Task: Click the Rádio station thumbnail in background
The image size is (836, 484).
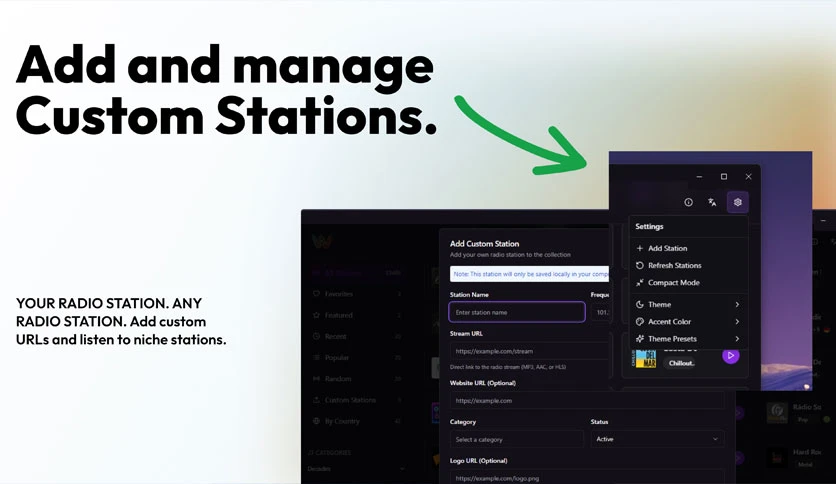Action: (x=777, y=412)
